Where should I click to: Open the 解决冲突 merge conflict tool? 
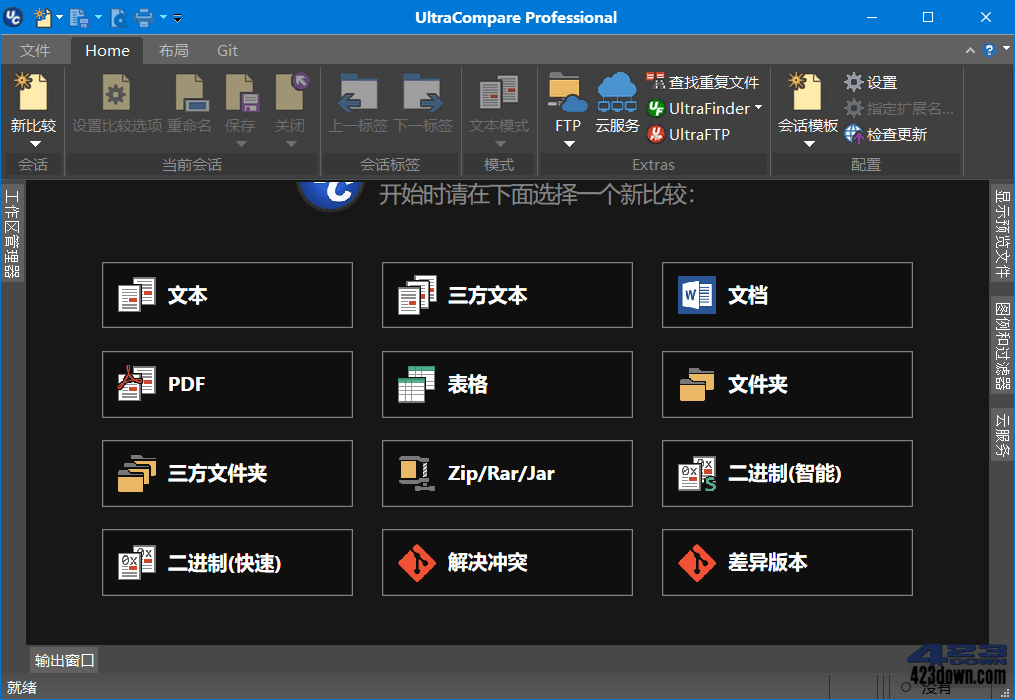point(507,562)
